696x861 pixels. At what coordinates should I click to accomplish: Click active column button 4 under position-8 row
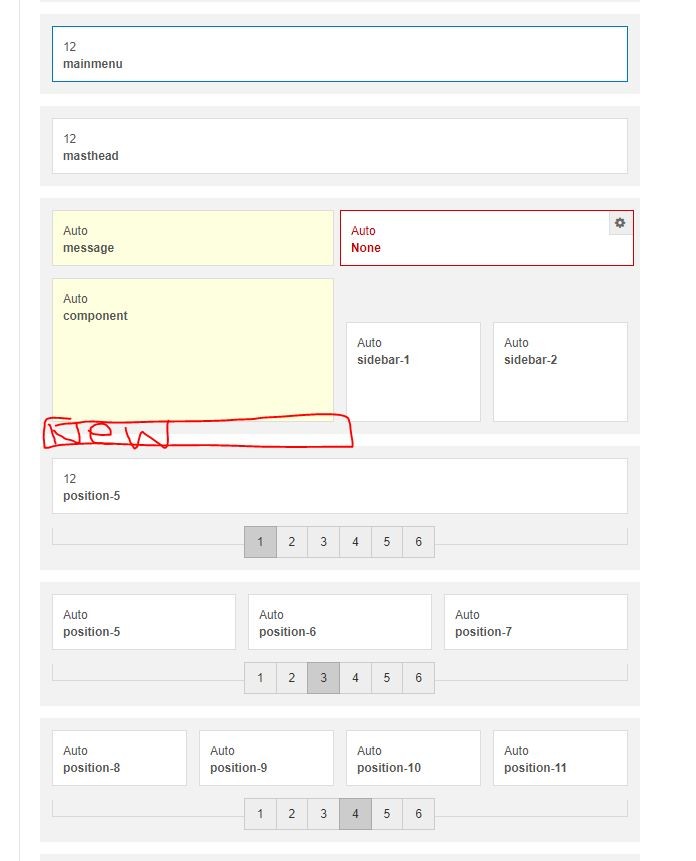click(x=356, y=814)
